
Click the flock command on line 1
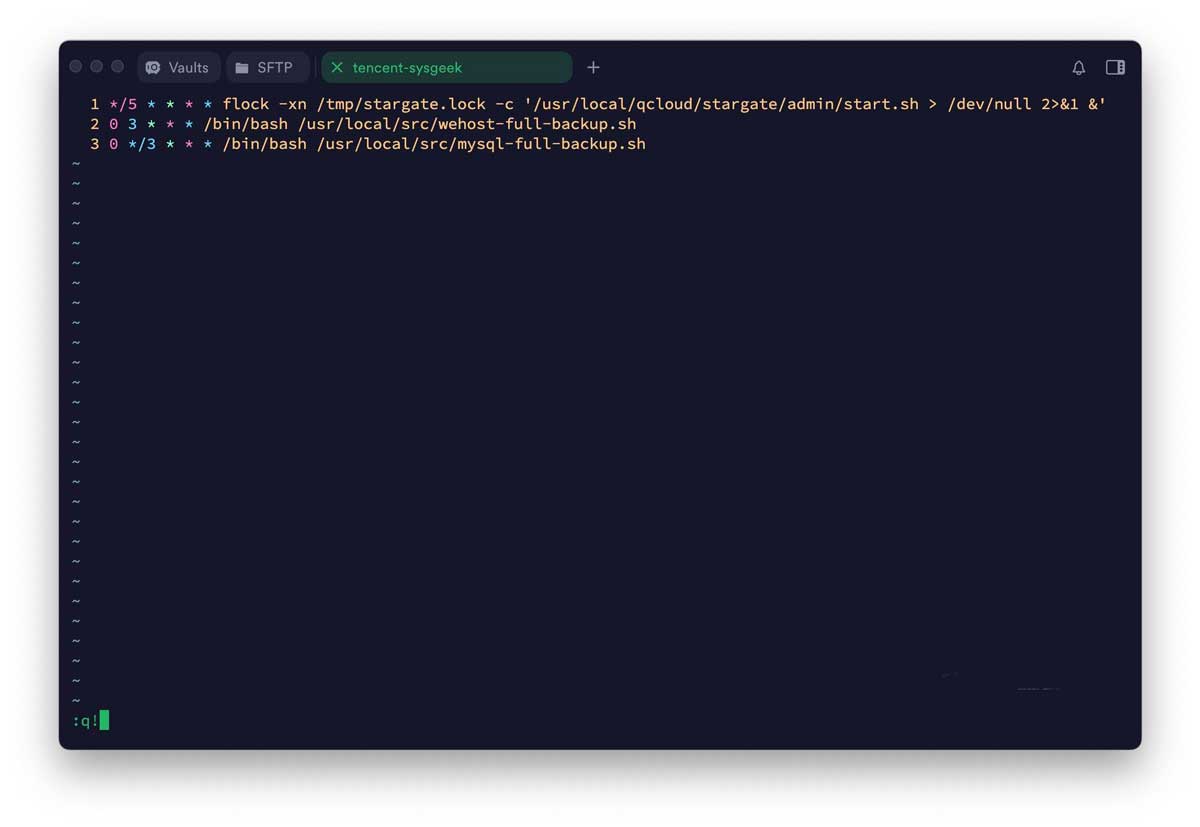[x=245, y=103]
